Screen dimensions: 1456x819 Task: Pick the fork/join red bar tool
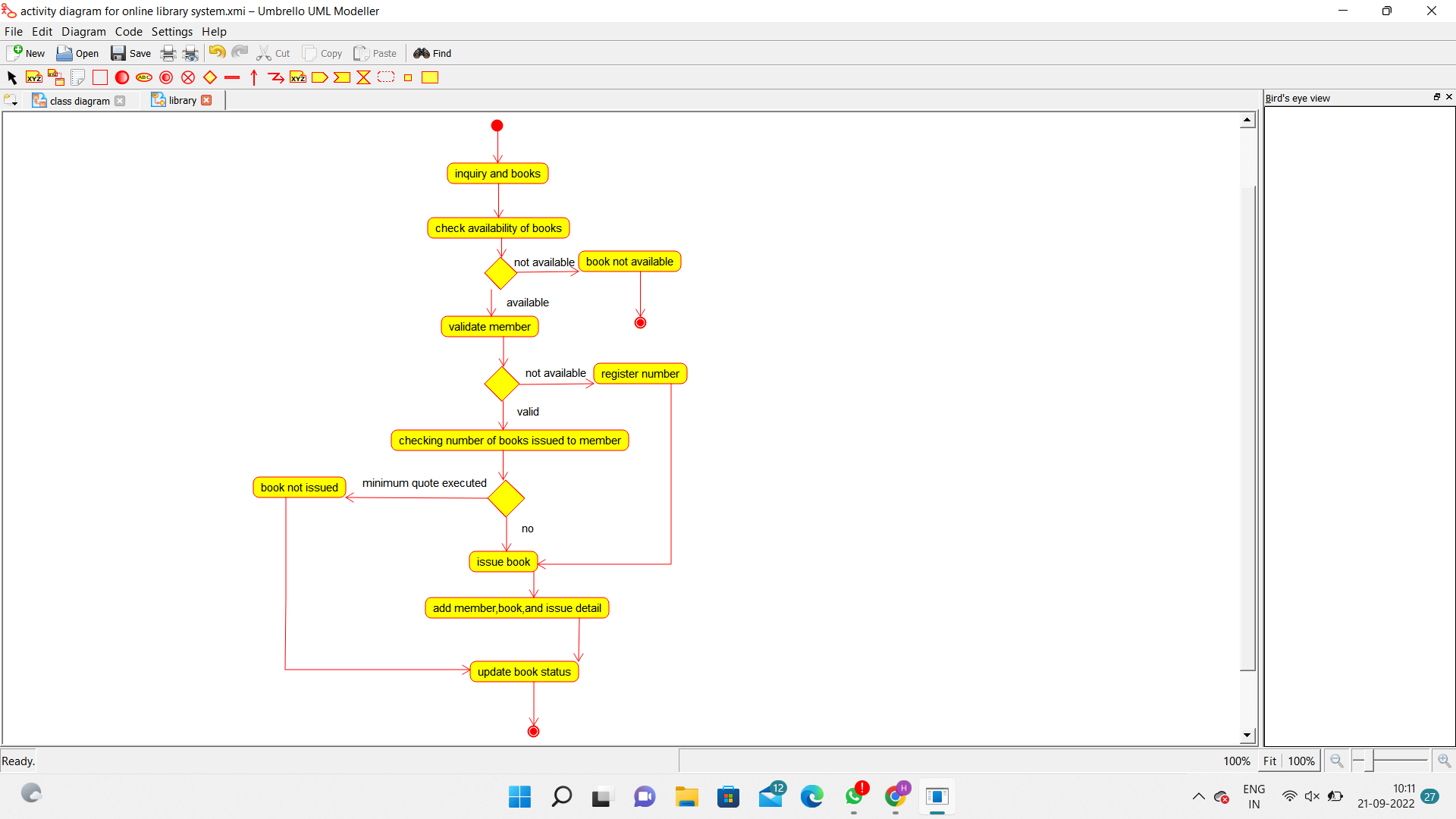(x=232, y=77)
